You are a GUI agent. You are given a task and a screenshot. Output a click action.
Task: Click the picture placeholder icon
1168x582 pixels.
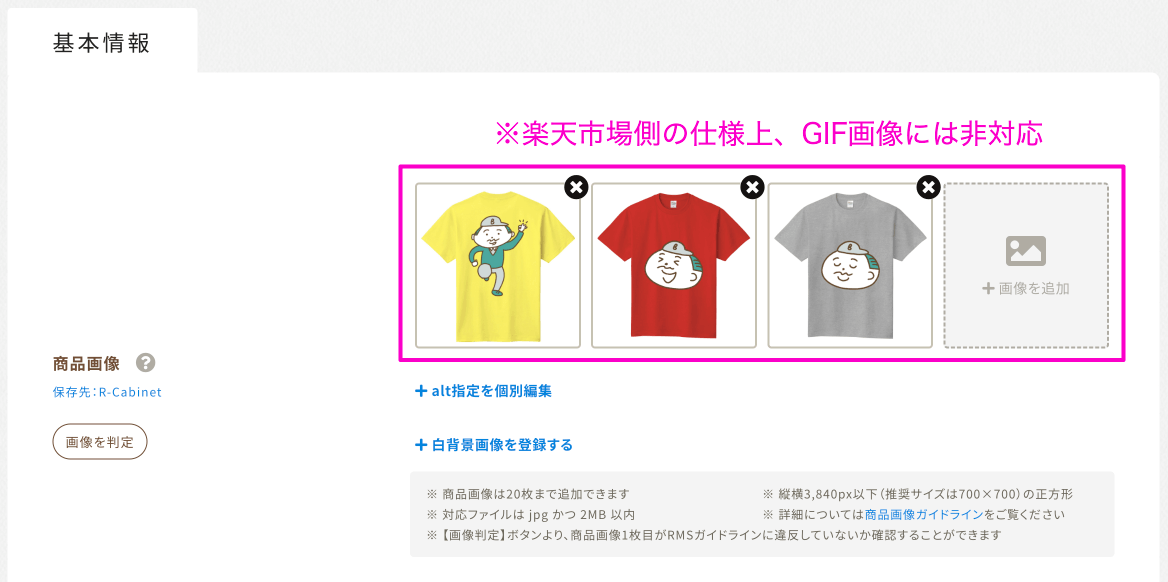pyautogui.click(x=1026, y=251)
